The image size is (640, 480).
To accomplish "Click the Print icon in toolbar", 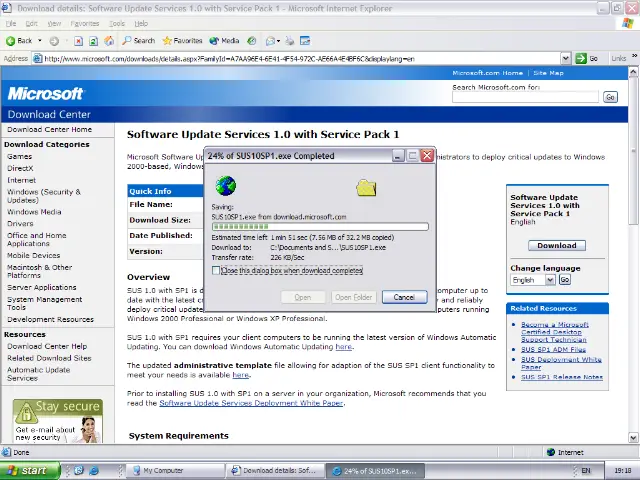I will coord(289,41).
